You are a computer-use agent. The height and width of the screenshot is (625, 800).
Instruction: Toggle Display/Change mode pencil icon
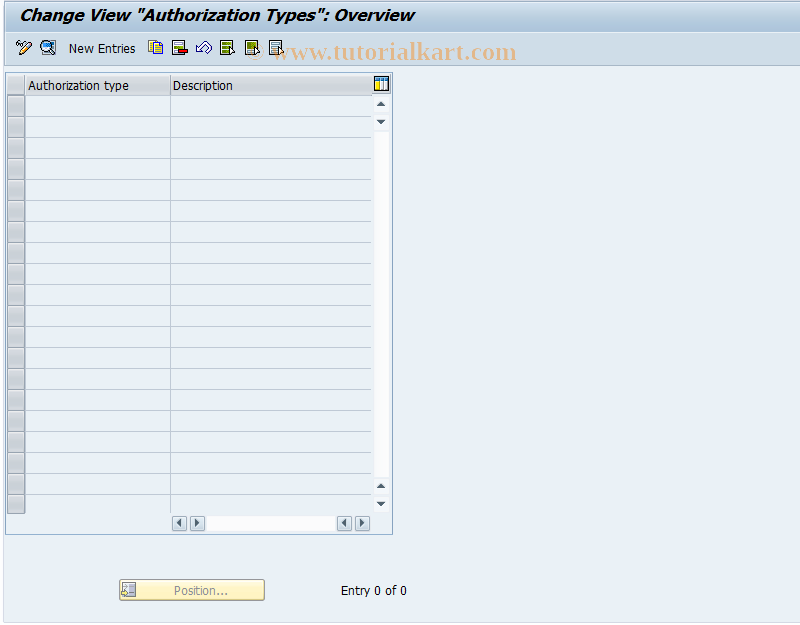tap(23, 48)
